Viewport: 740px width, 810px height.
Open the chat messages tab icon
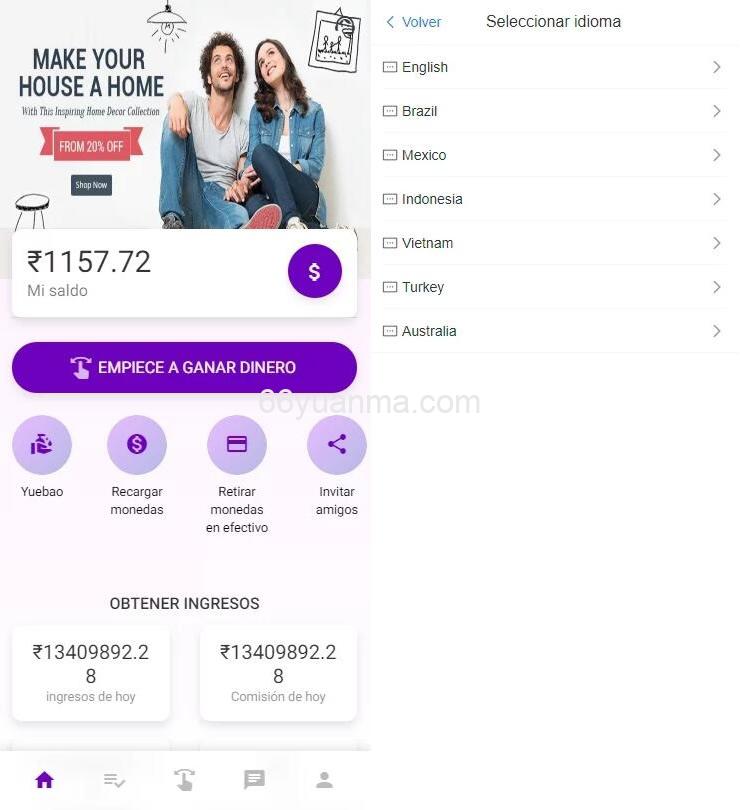[x=254, y=780]
